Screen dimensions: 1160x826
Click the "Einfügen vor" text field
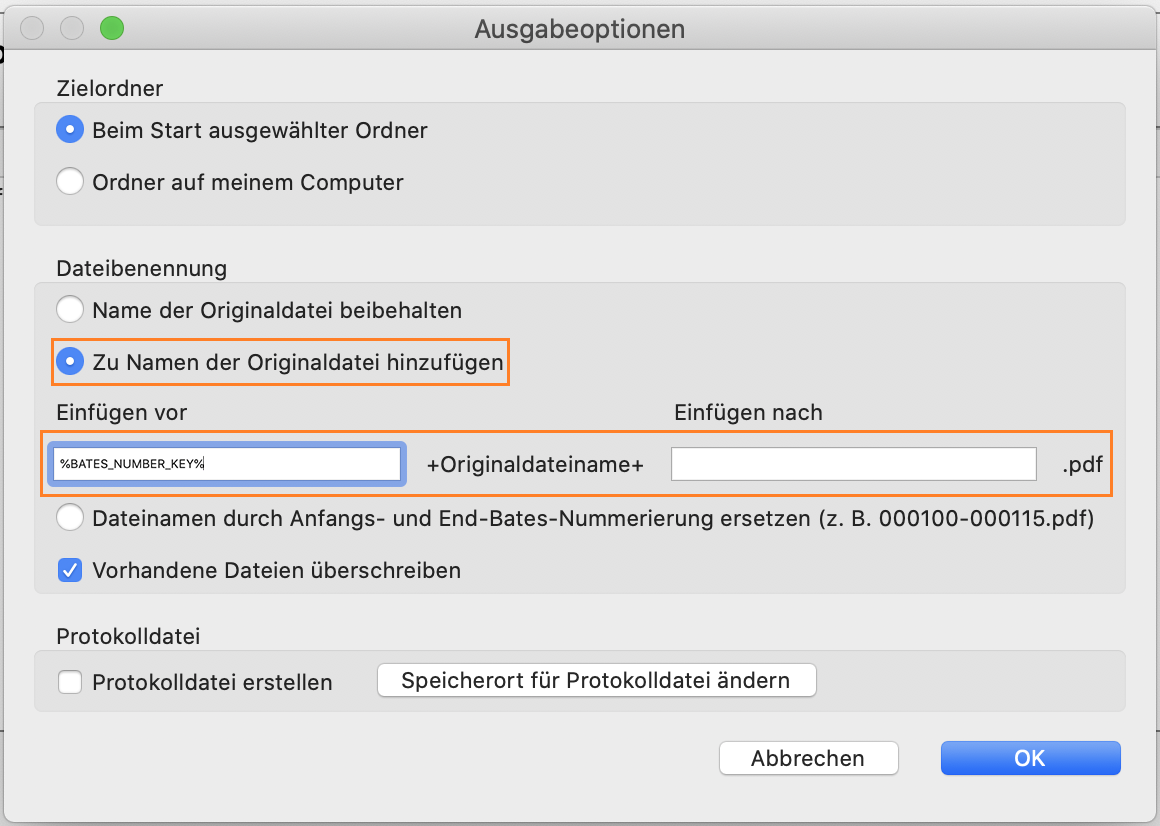(x=228, y=464)
